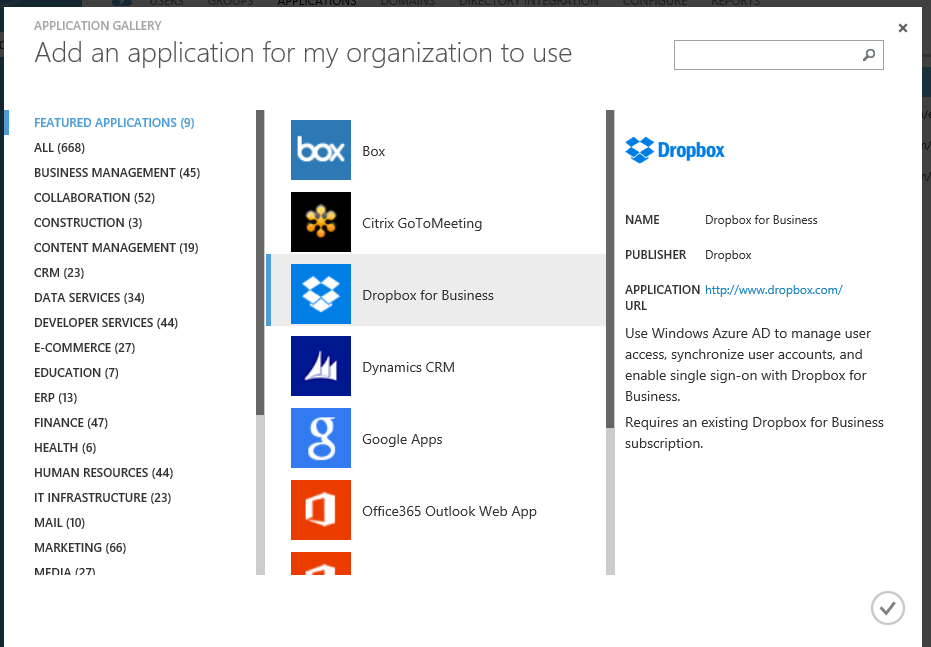Select Citrix GoToMeeting application name
931x647 pixels.
pyautogui.click(x=422, y=223)
